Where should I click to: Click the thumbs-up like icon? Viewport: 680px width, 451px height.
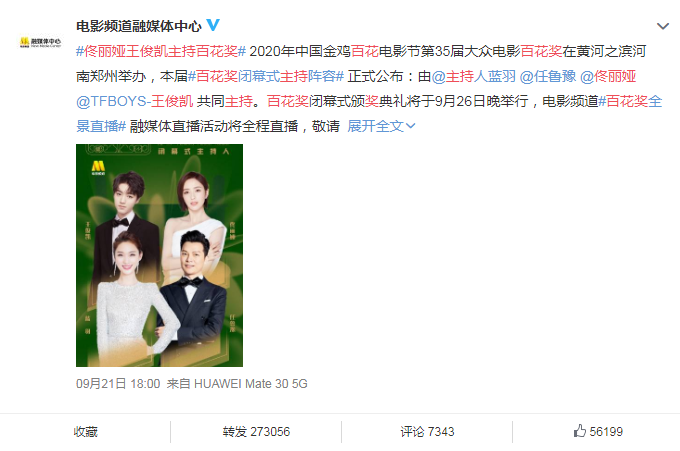coord(579,431)
